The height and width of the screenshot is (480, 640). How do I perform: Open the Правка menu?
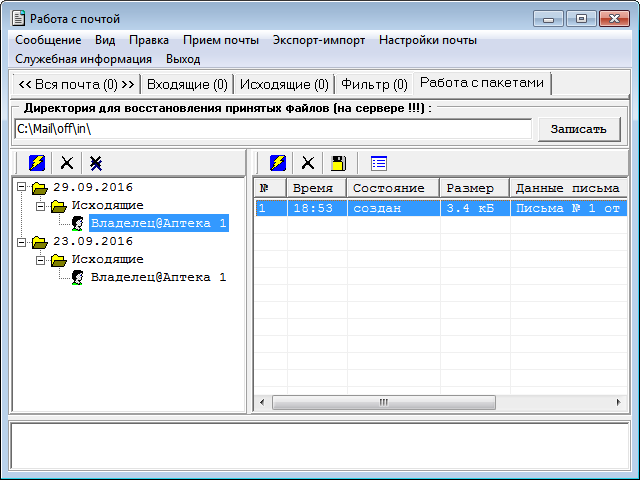tap(149, 40)
